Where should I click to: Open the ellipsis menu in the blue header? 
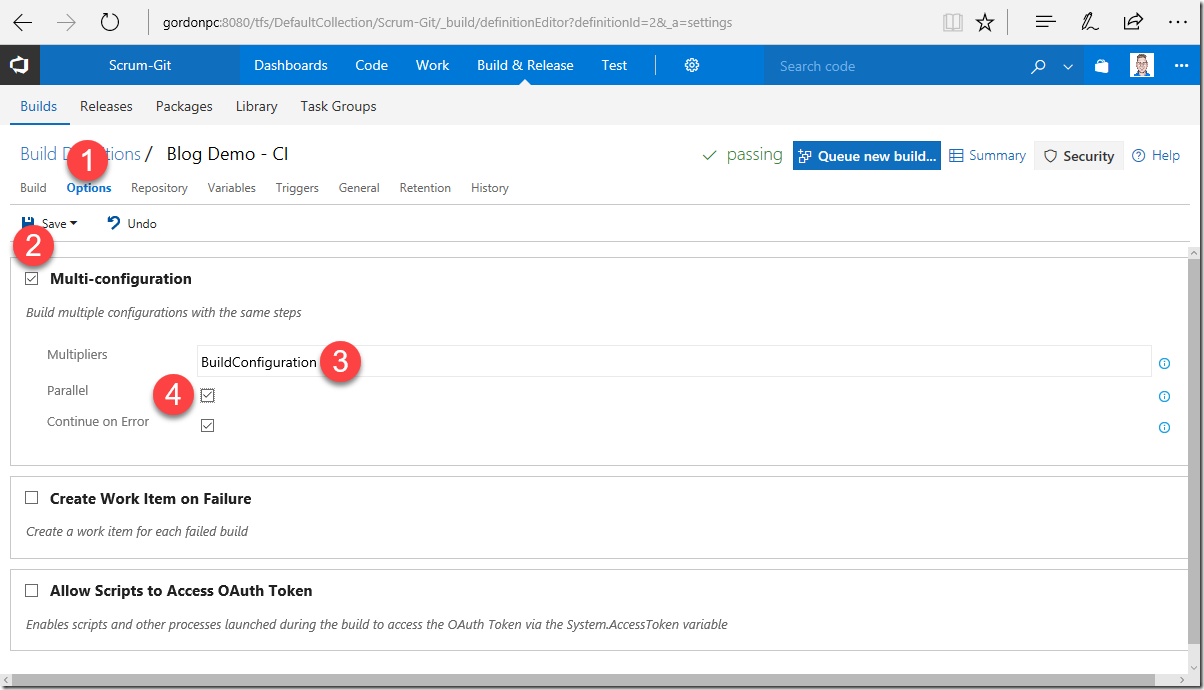coord(1182,66)
